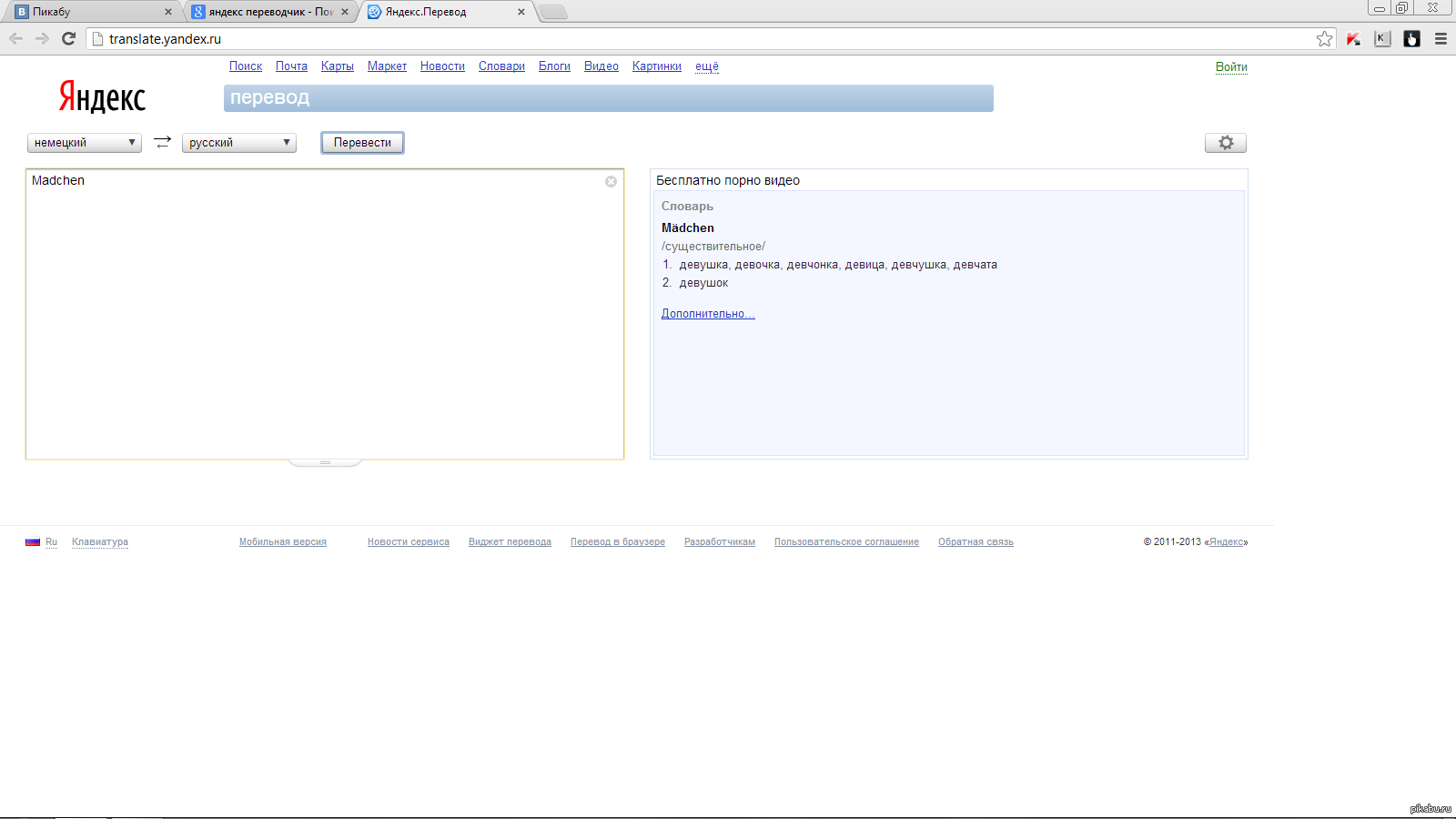Open the Виджет перевода link
This screenshot has width=1456, height=819.
pyautogui.click(x=510, y=541)
